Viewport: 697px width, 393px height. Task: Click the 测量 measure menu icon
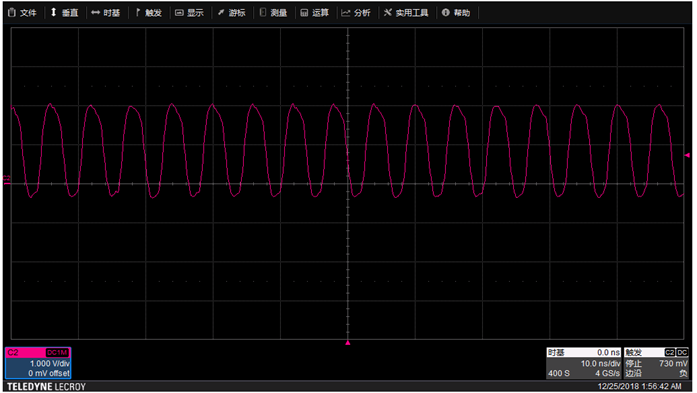[x=263, y=12]
